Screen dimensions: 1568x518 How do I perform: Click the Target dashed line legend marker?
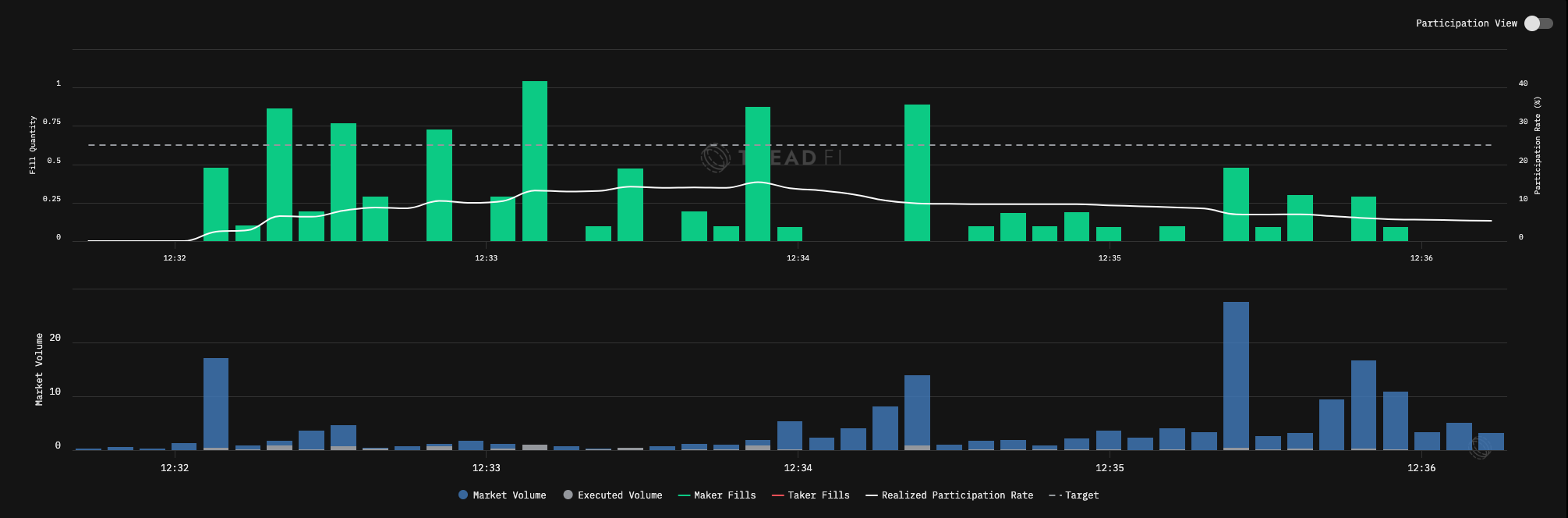(1055, 495)
